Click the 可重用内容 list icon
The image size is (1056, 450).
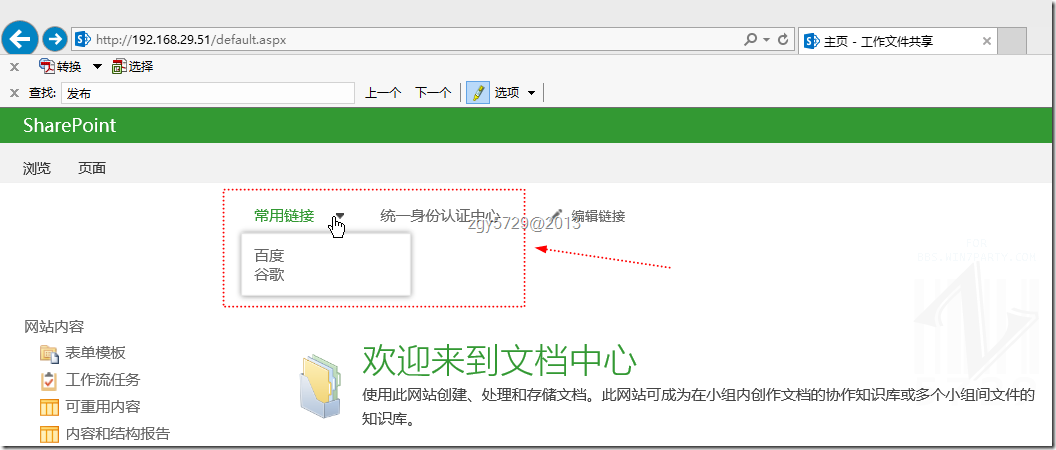pyautogui.click(x=49, y=408)
